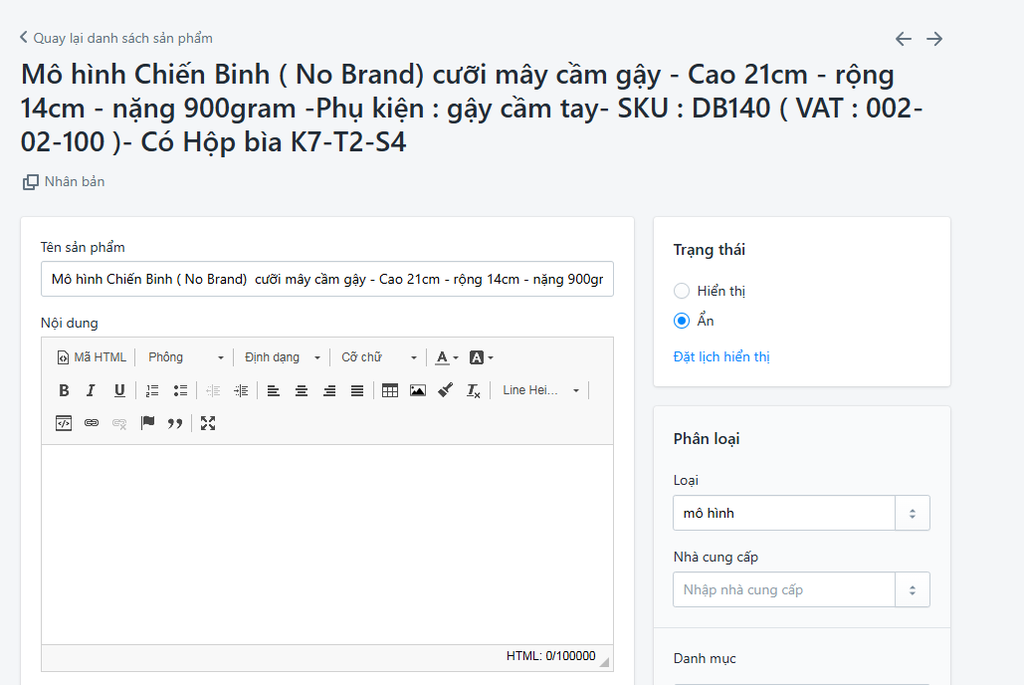Apply Italic formatting

point(91,390)
